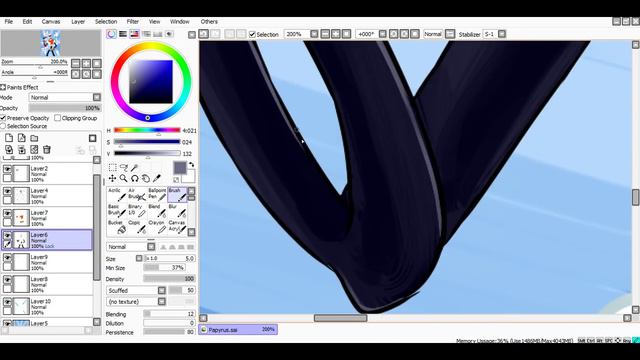Hide Layer2 using its eye icon
The image size is (640, 360).
7,169
